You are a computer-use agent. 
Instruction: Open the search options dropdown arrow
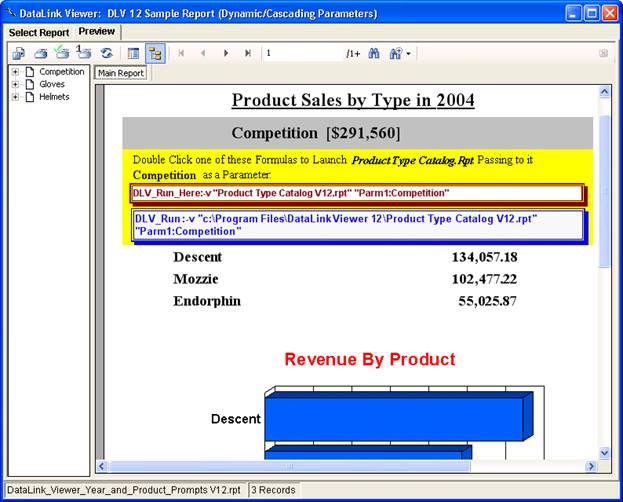(408, 54)
